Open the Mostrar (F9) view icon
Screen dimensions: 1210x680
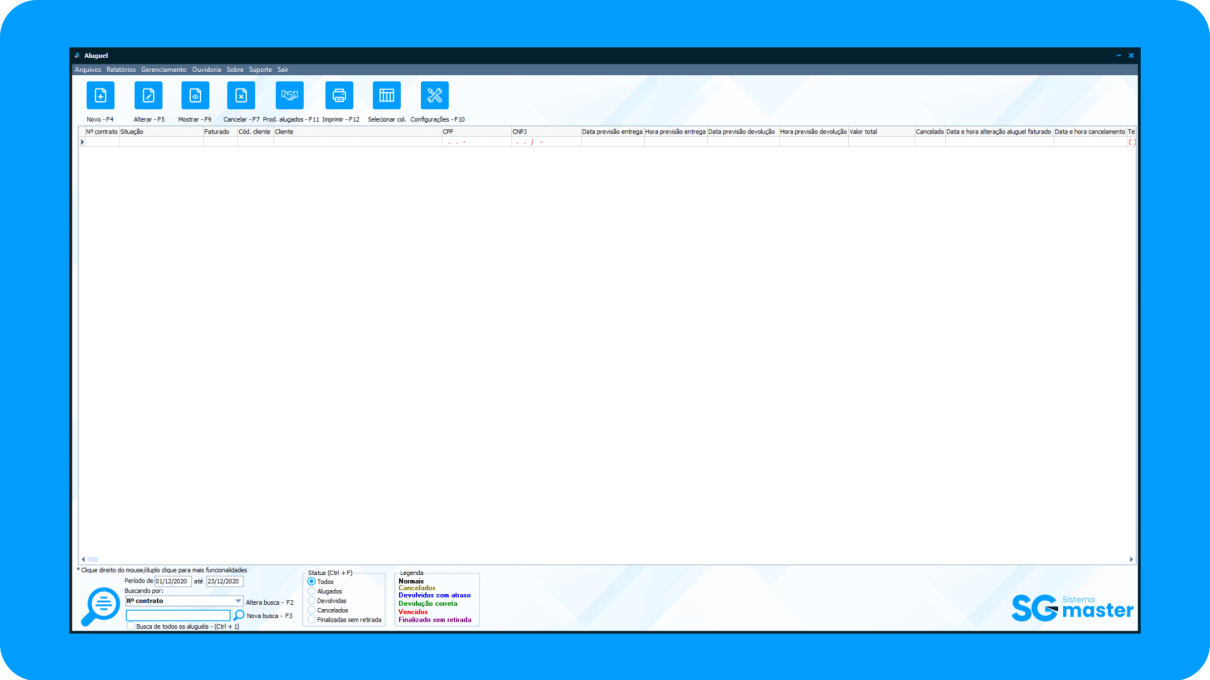[195, 95]
